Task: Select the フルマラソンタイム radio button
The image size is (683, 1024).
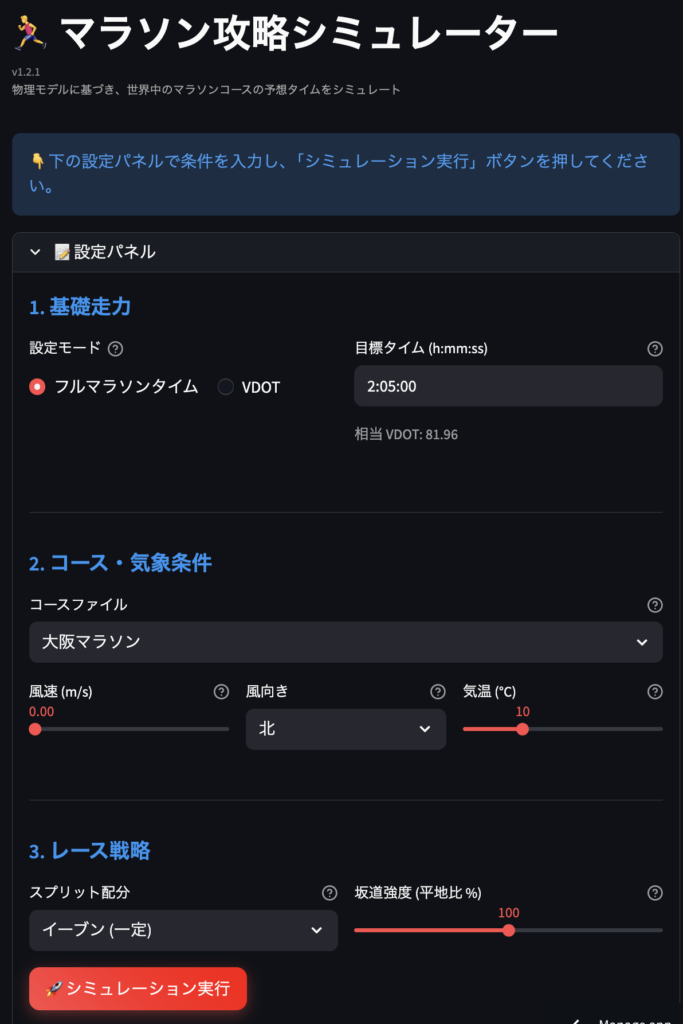Action: click(x=34, y=387)
